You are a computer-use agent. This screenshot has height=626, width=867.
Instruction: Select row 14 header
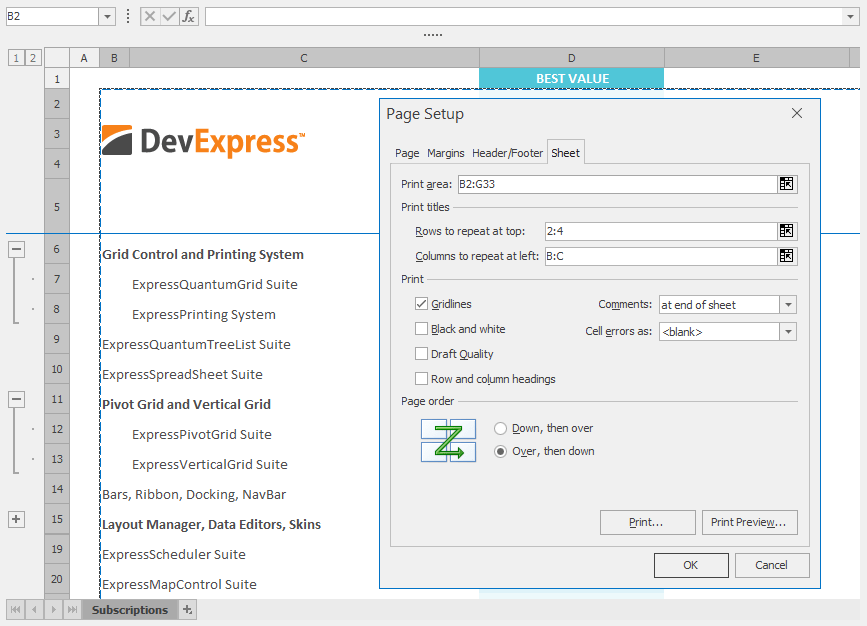pos(57,489)
